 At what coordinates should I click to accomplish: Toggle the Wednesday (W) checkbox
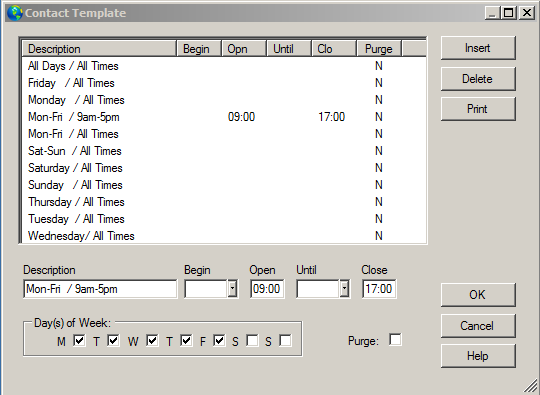152,341
